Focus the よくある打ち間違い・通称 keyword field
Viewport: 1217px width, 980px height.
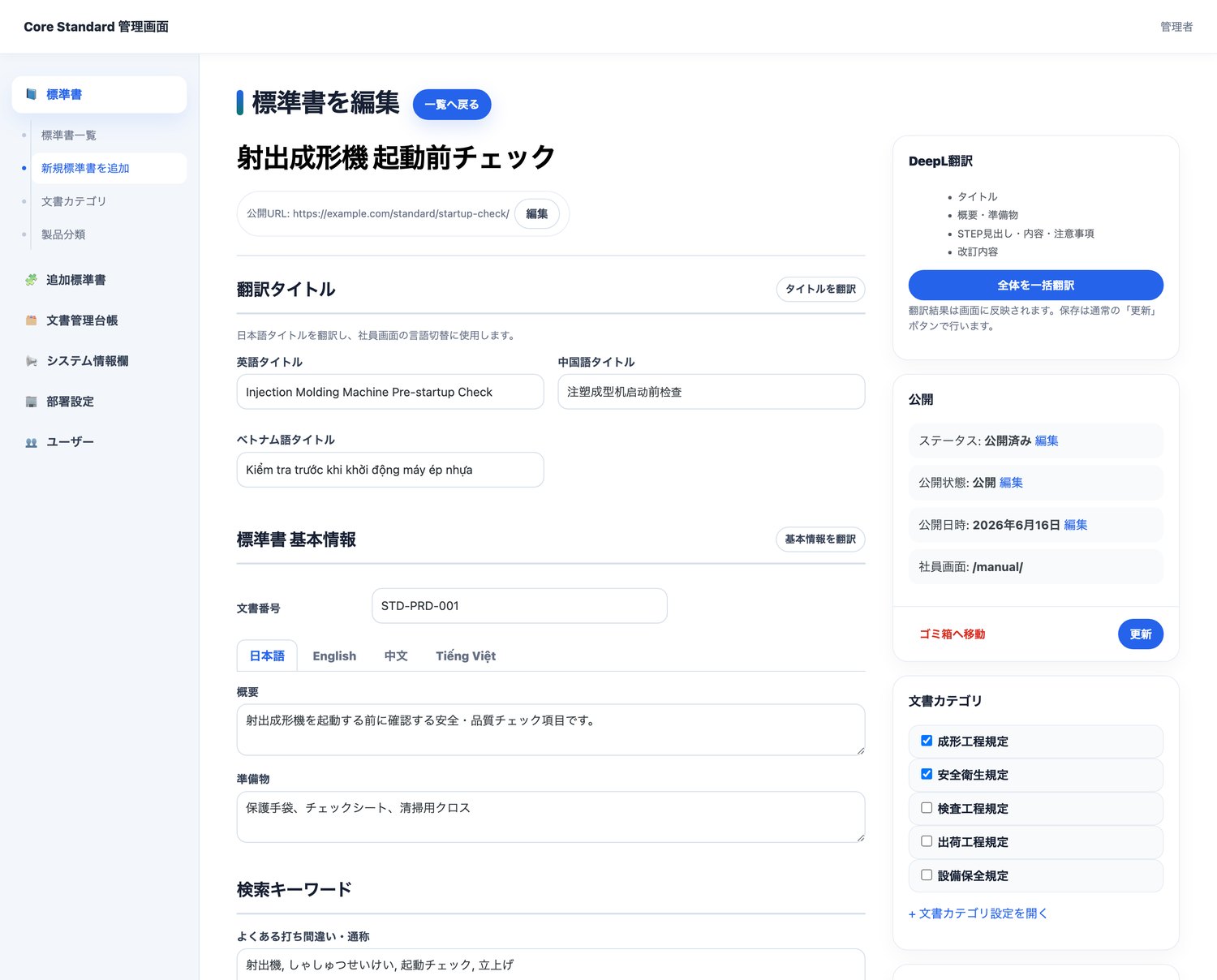click(x=551, y=965)
